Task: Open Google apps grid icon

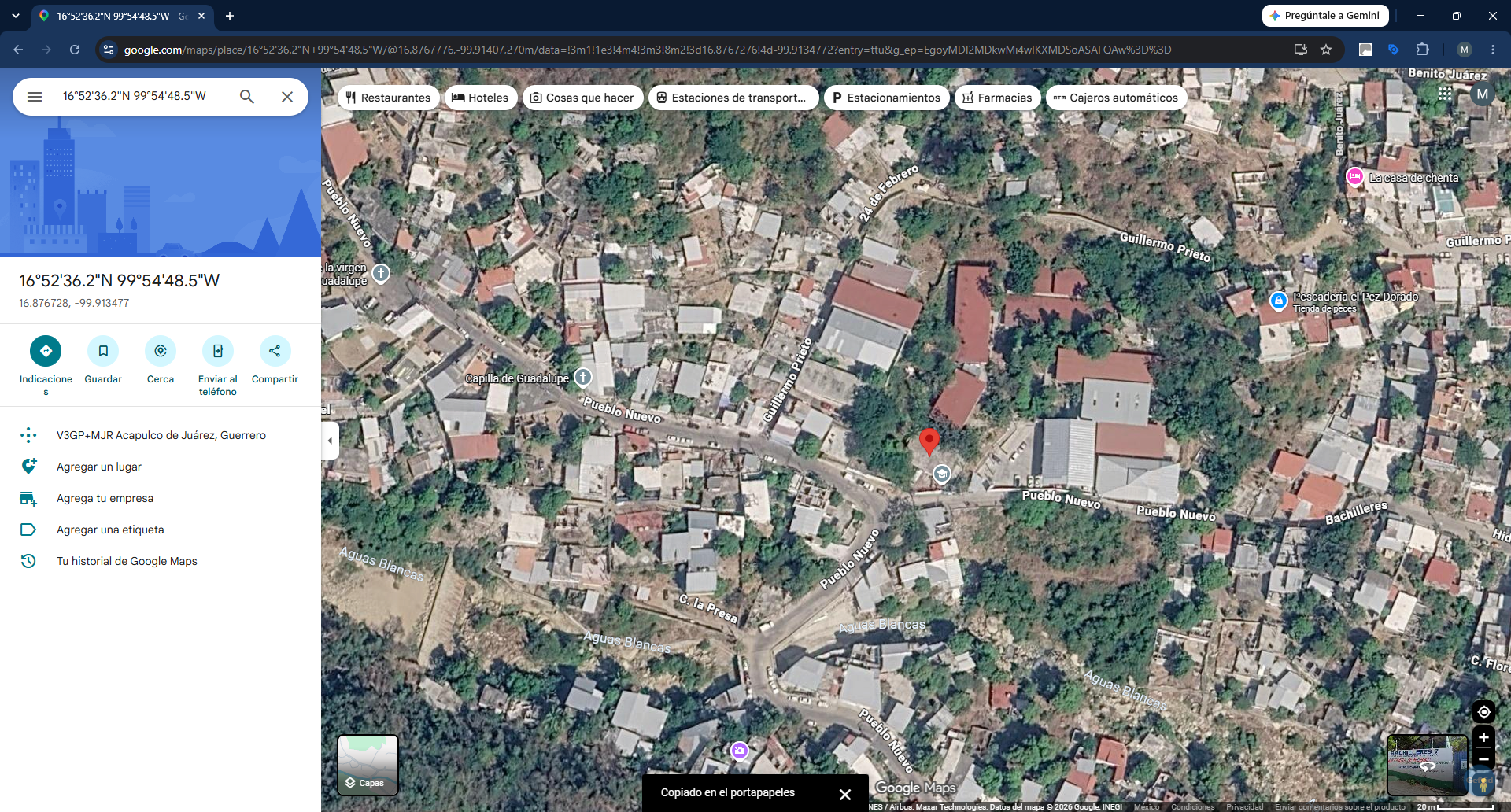Action: 1445,94
